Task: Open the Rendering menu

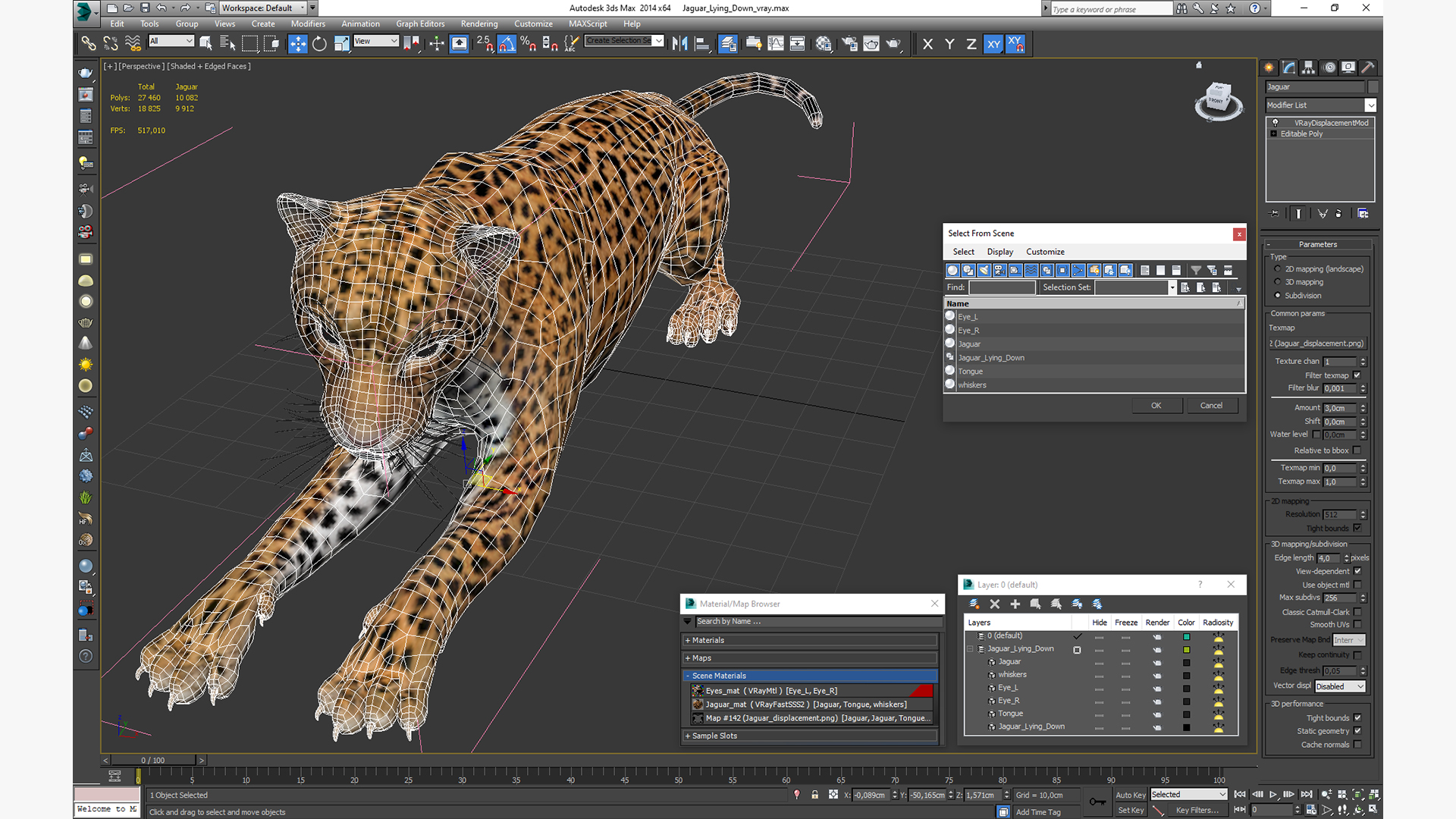Action: [x=479, y=24]
